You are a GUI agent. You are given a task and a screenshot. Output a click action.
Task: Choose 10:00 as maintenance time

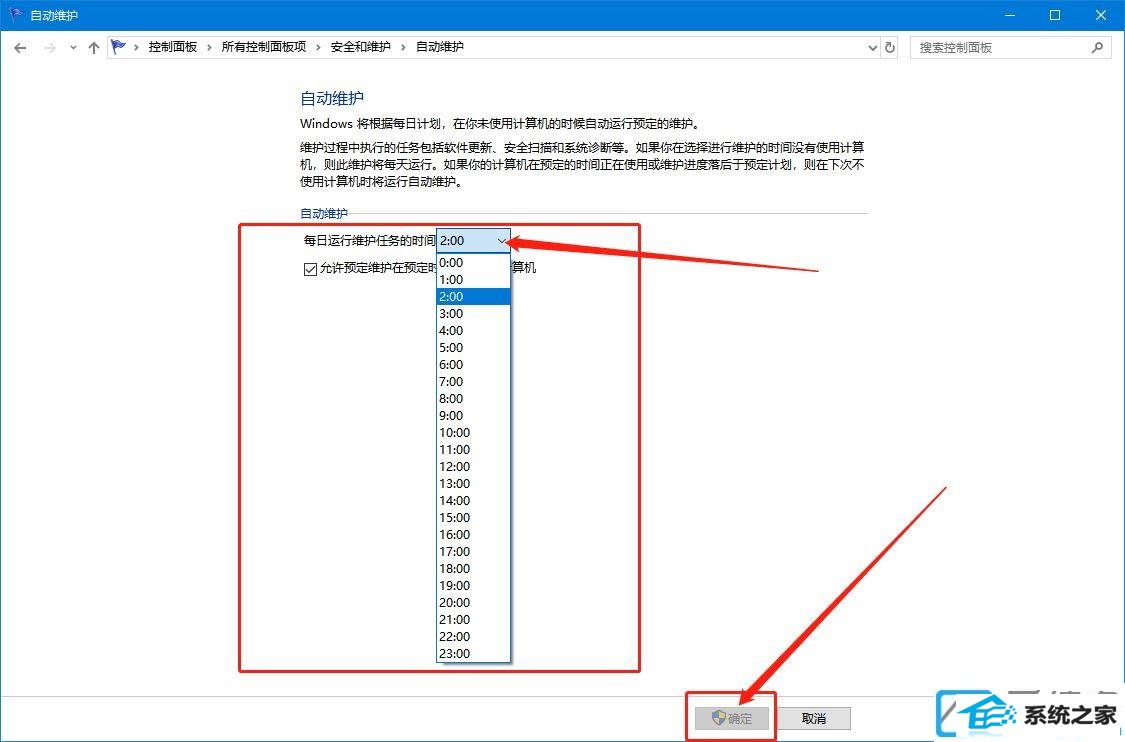tap(474, 433)
